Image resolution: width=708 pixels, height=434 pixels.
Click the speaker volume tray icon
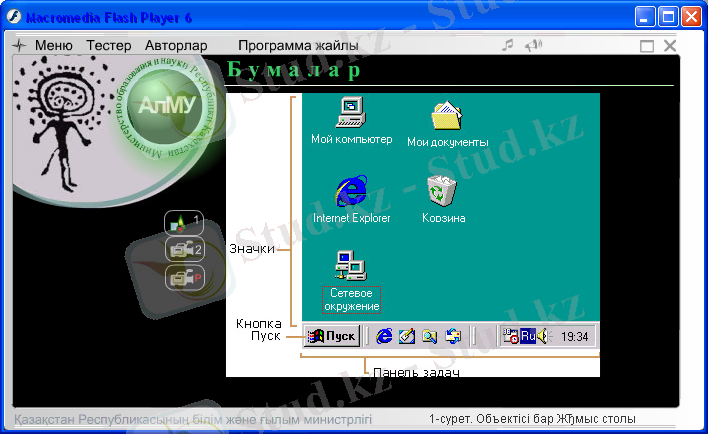tap(543, 336)
